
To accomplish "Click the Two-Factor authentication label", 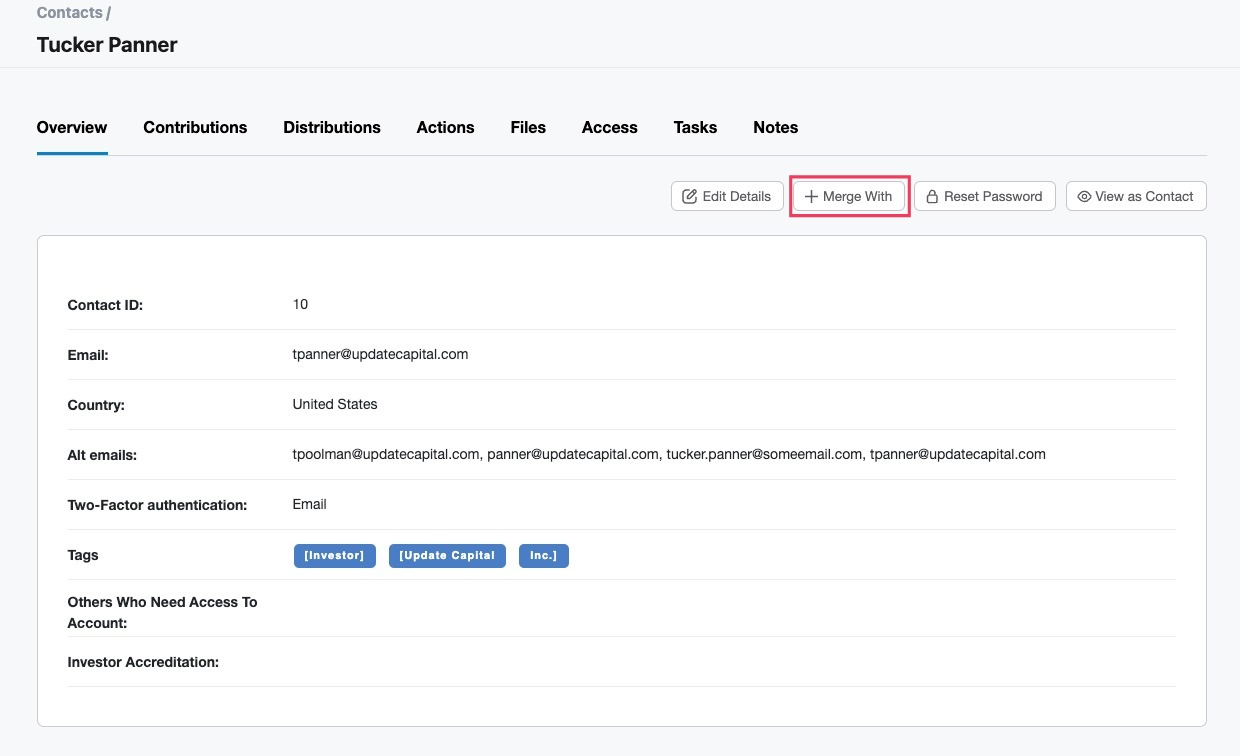I will point(157,505).
